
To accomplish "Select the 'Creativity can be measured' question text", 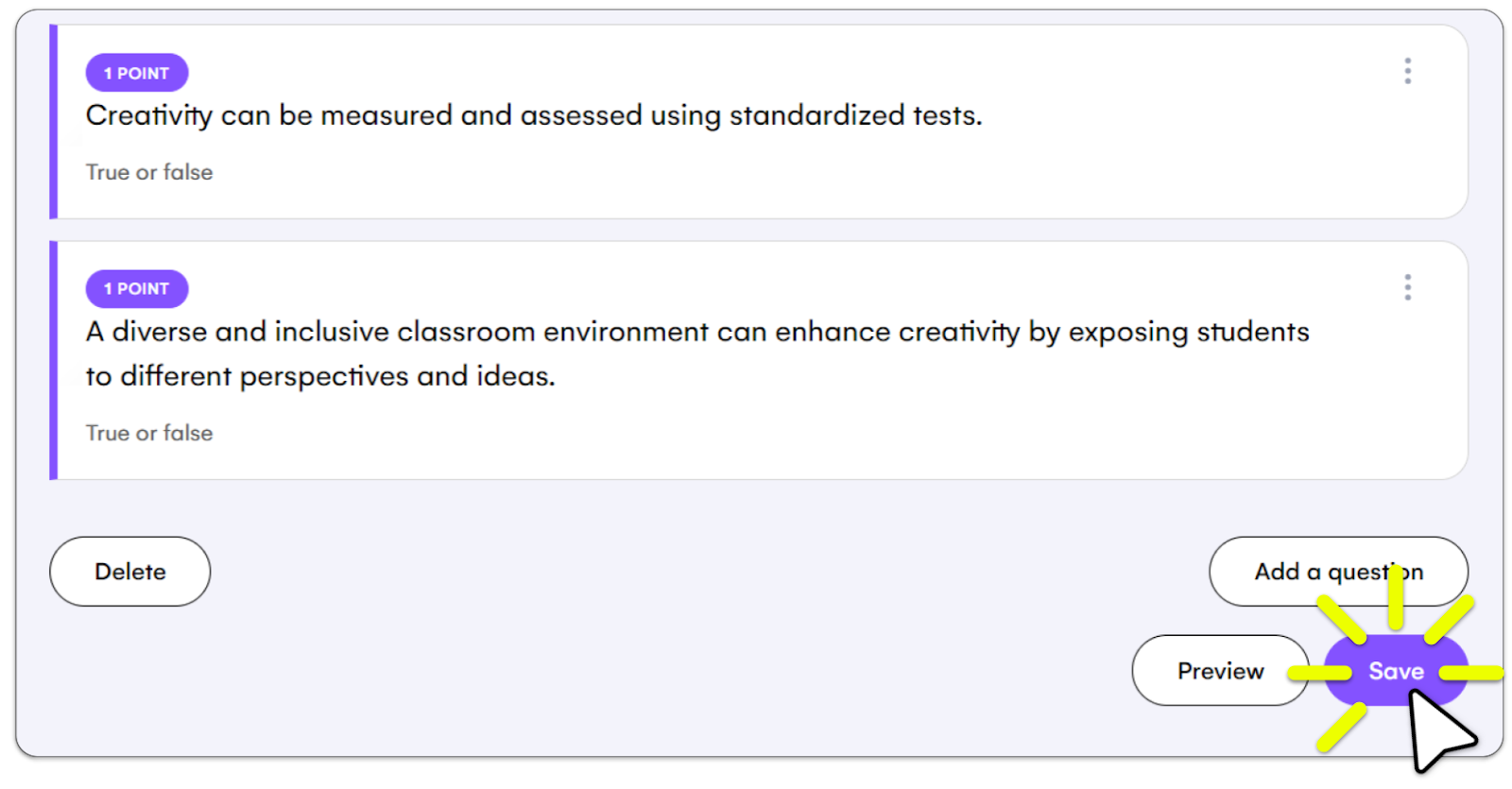I will tap(534, 115).
